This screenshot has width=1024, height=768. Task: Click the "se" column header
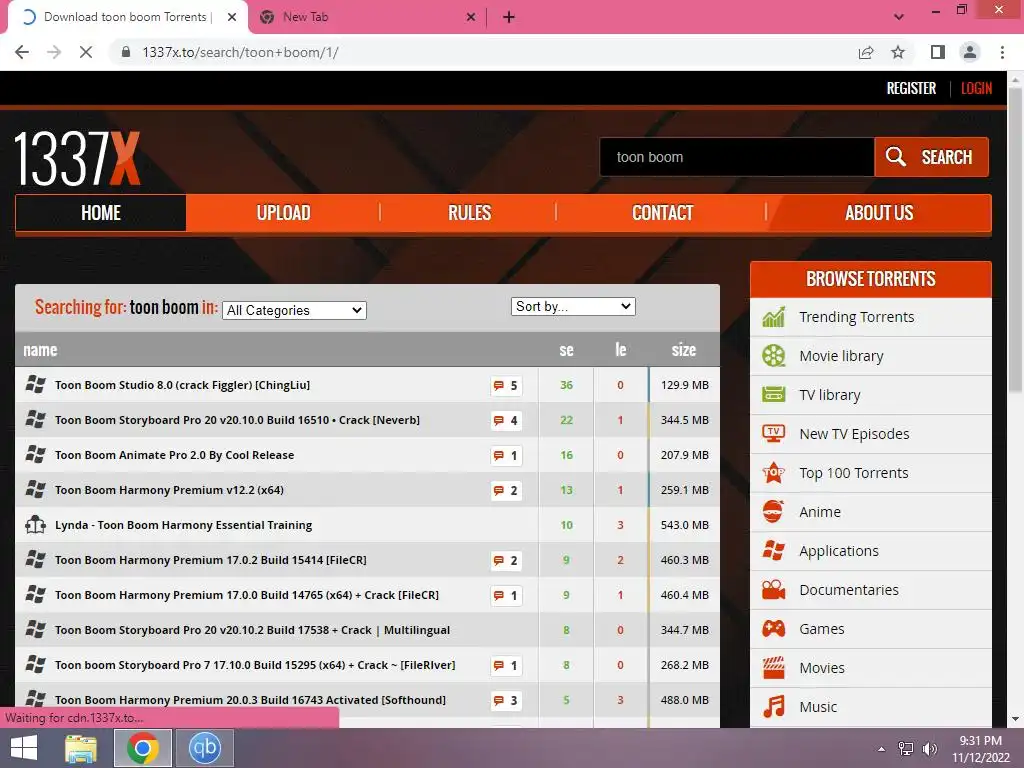pos(566,350)
